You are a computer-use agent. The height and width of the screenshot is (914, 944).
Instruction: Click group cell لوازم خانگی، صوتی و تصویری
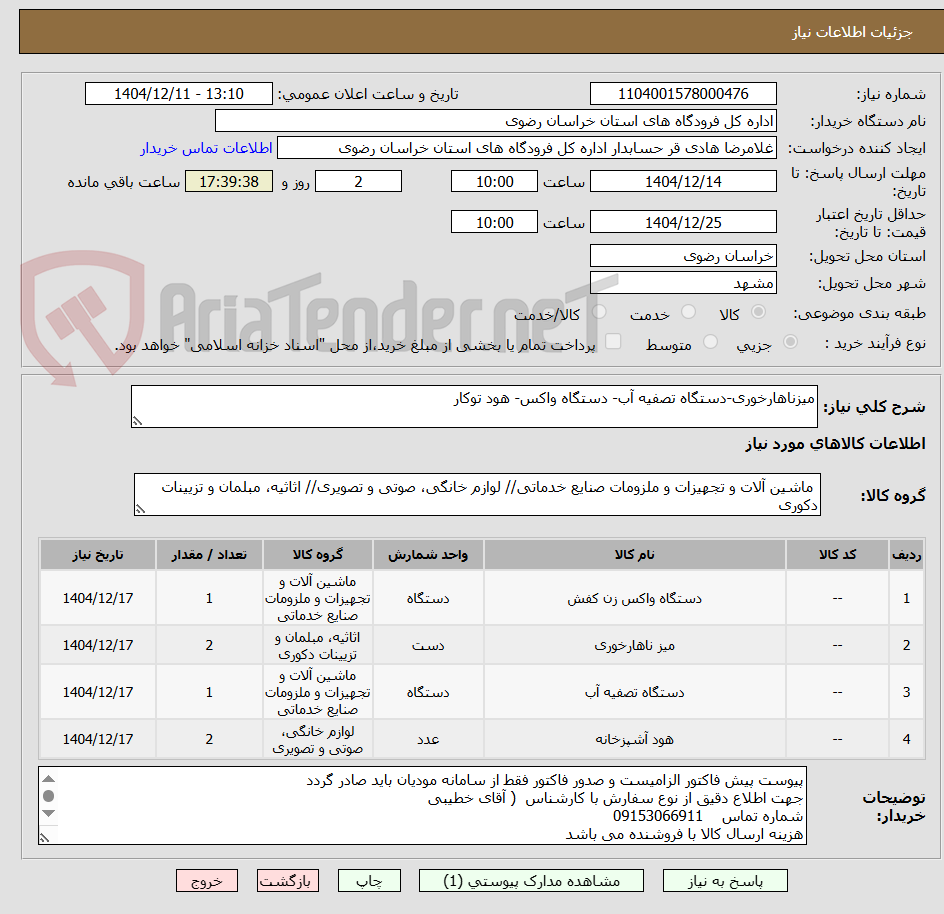pyautogui.click(x=318, y=739)
